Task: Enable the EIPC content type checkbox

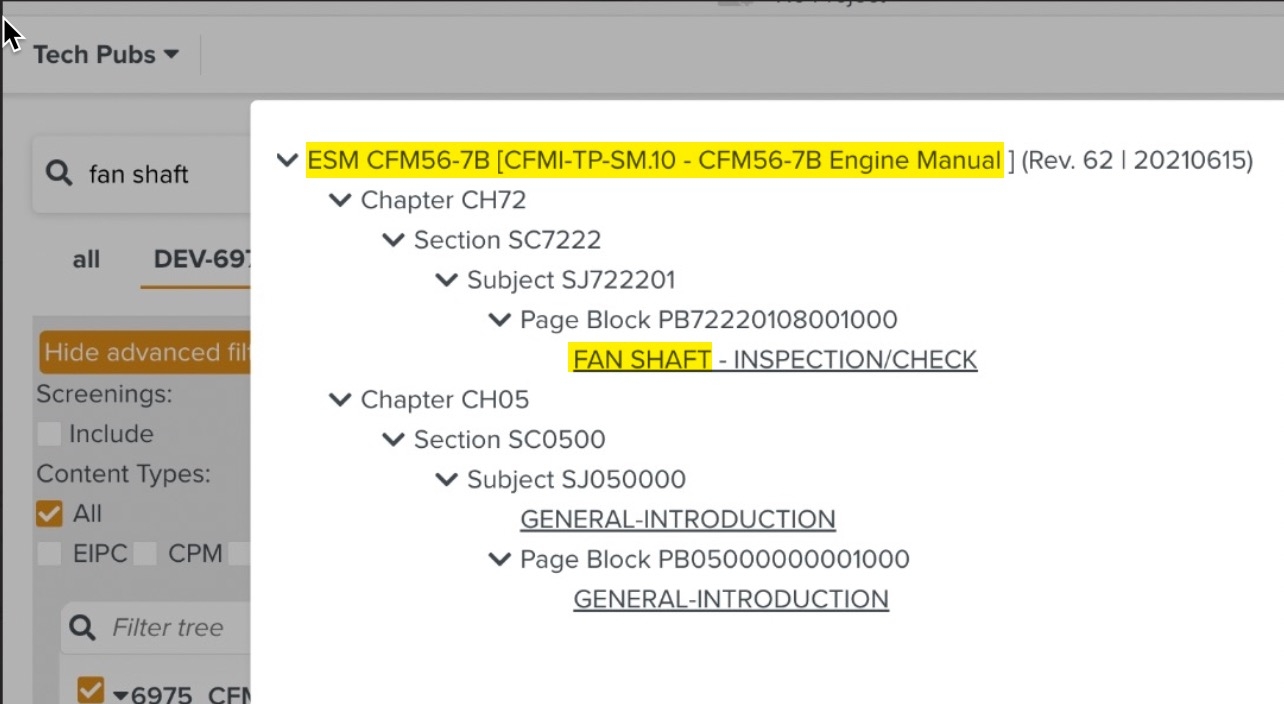Action: point(49,554)
